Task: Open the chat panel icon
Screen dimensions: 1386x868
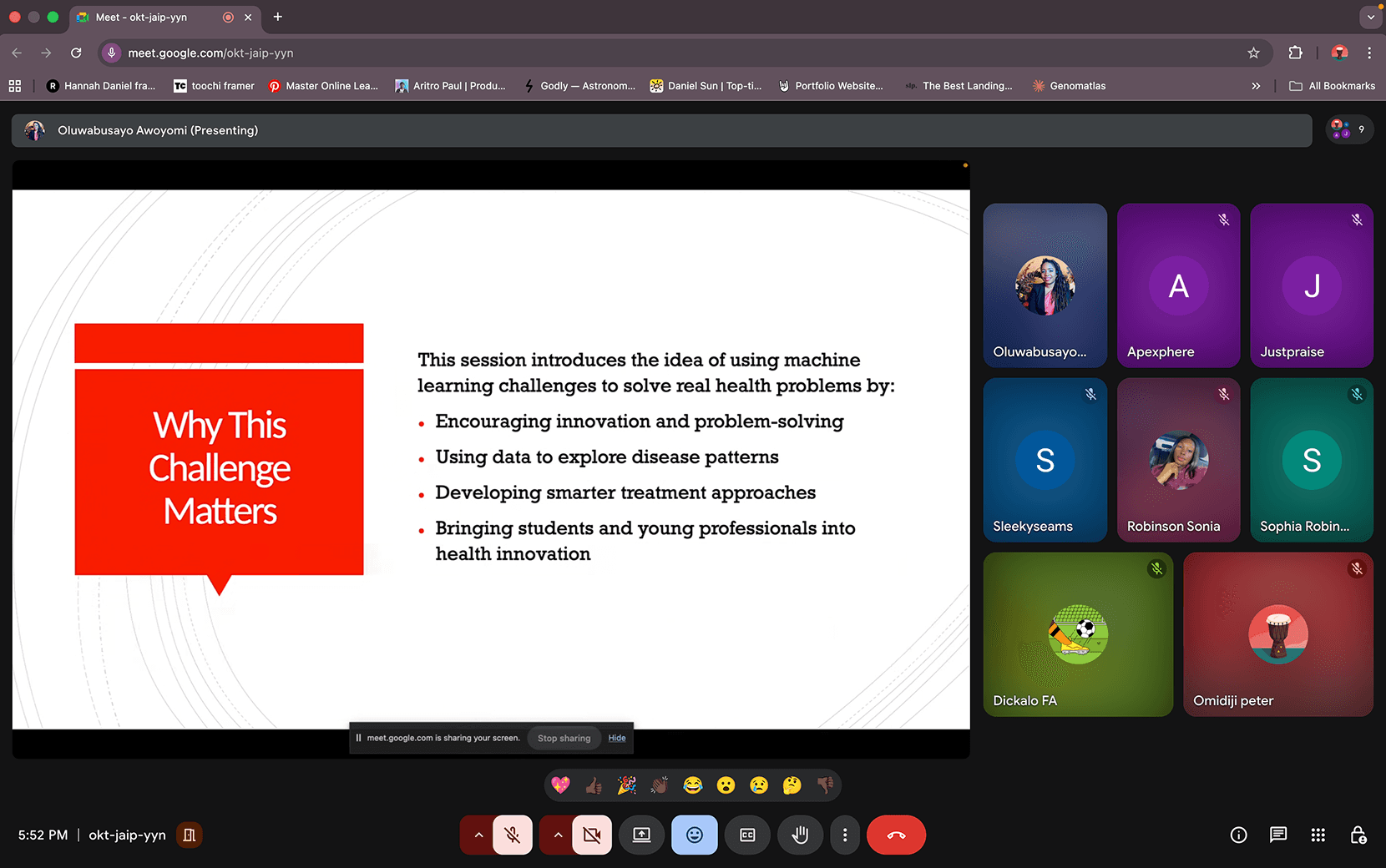Action: coord(1277,835)
